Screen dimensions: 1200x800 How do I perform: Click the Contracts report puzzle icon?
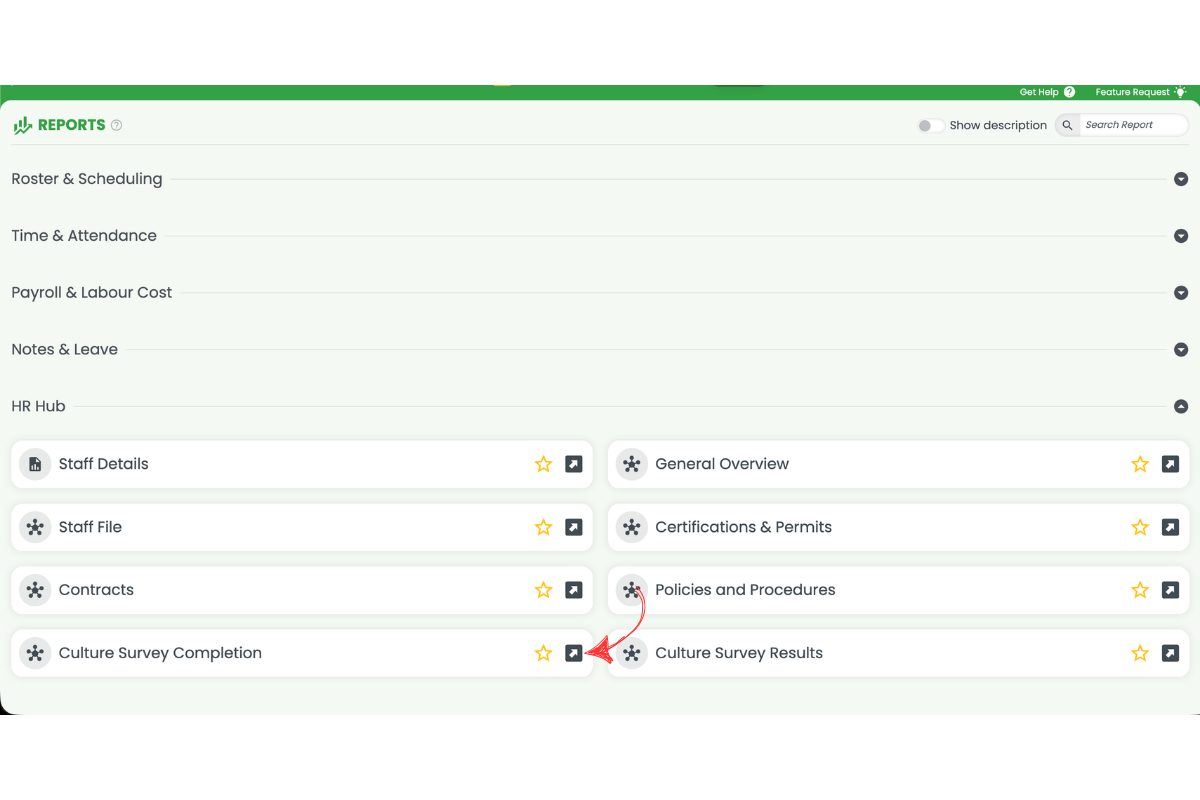(34, 590)
